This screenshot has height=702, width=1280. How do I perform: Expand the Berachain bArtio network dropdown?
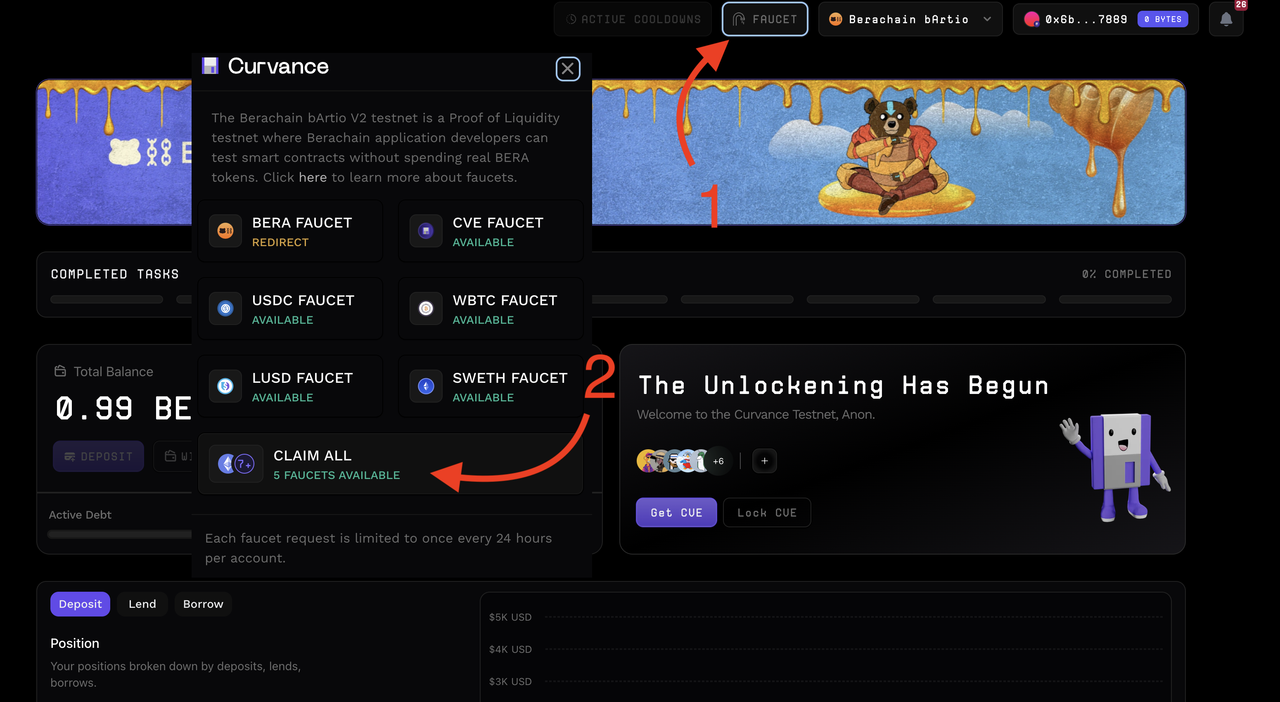[x=910, y=19]
